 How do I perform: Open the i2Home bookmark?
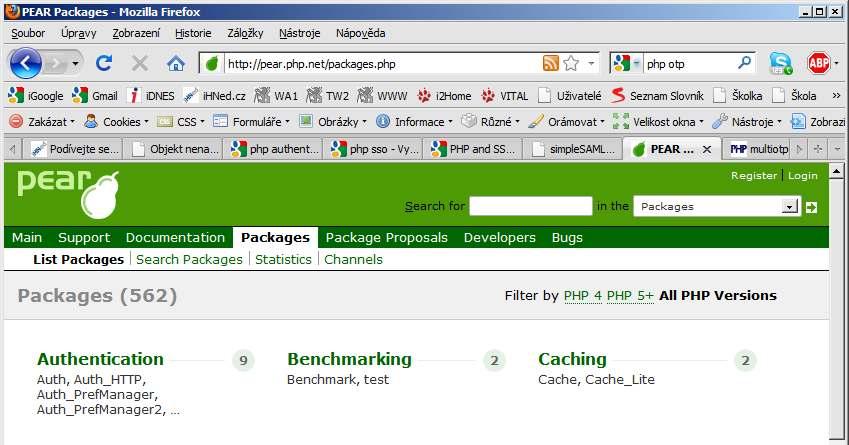[444, 96]
